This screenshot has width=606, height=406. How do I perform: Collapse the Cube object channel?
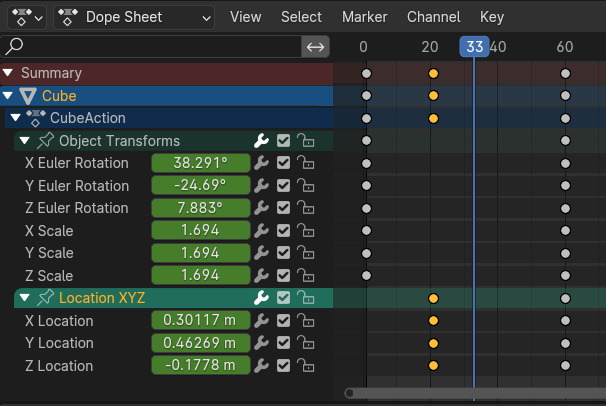point(8,95)
